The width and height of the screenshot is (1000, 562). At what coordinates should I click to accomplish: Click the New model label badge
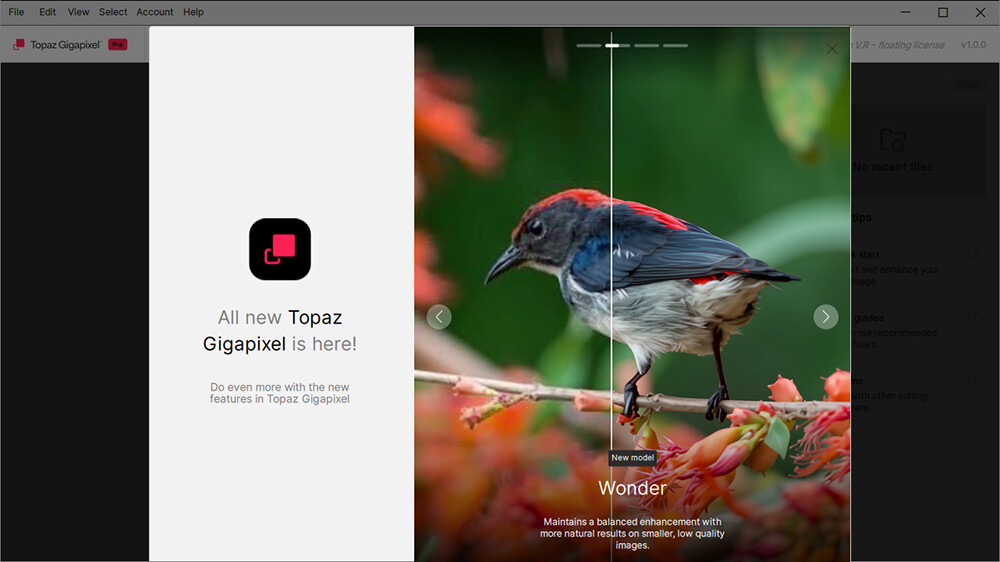[632, 458]
